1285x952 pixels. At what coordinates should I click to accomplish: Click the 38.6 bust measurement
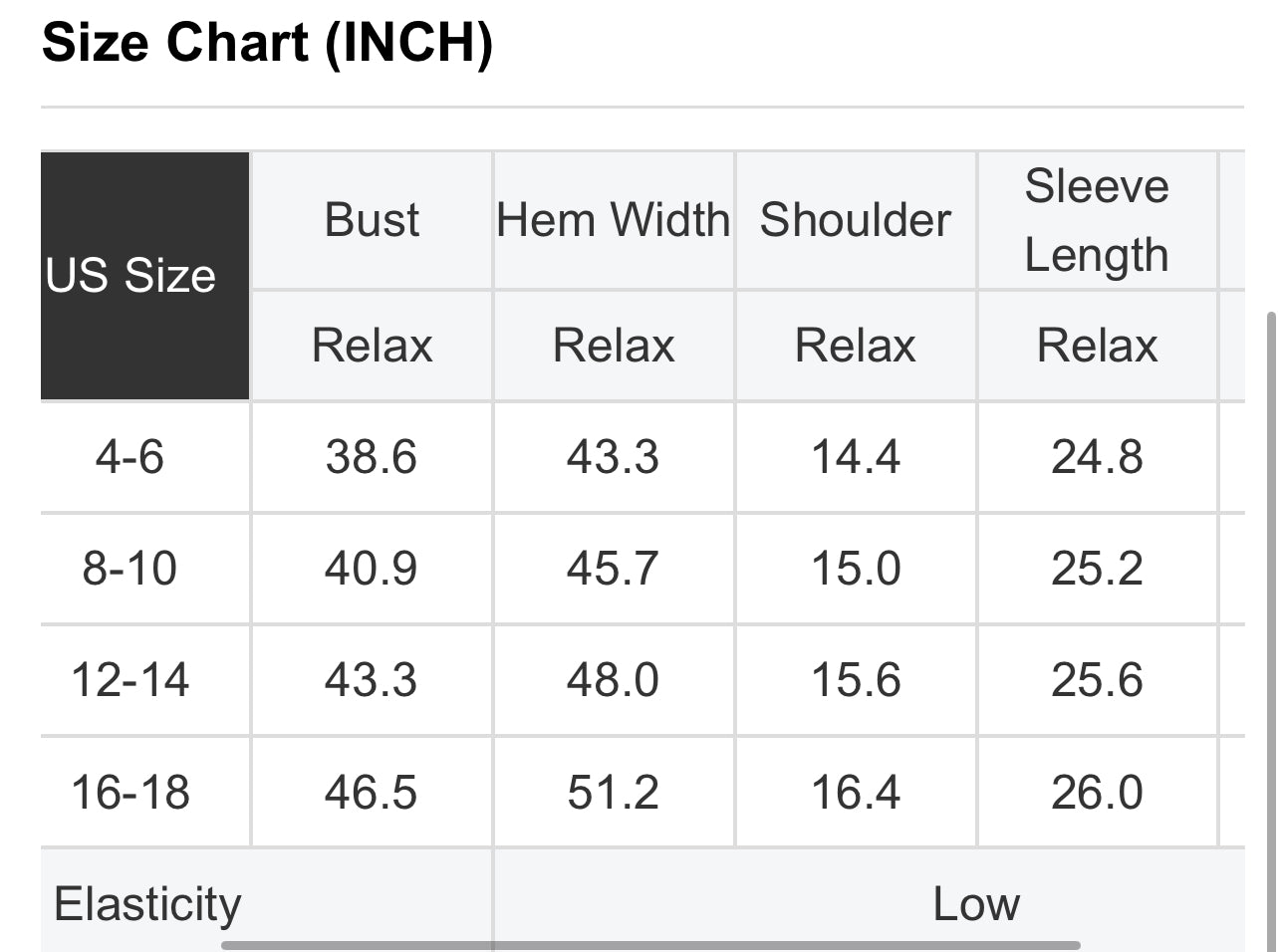(372, 457)
